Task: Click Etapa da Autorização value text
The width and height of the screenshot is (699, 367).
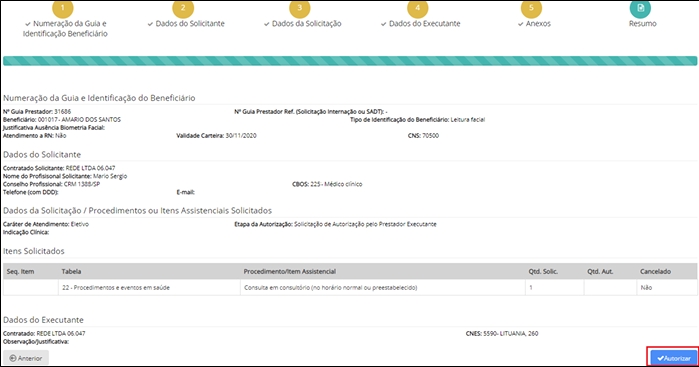Action: (x=365, y=224)
